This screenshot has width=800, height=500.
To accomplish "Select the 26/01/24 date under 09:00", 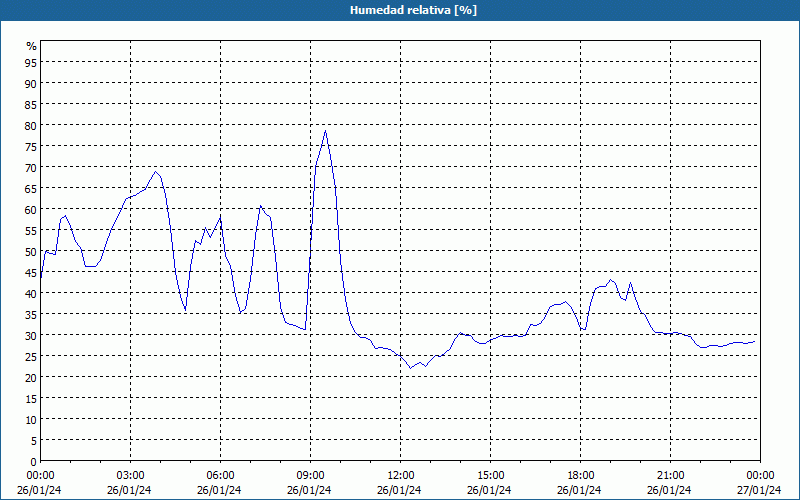I will pyautogui.click(x=309, y=490).
